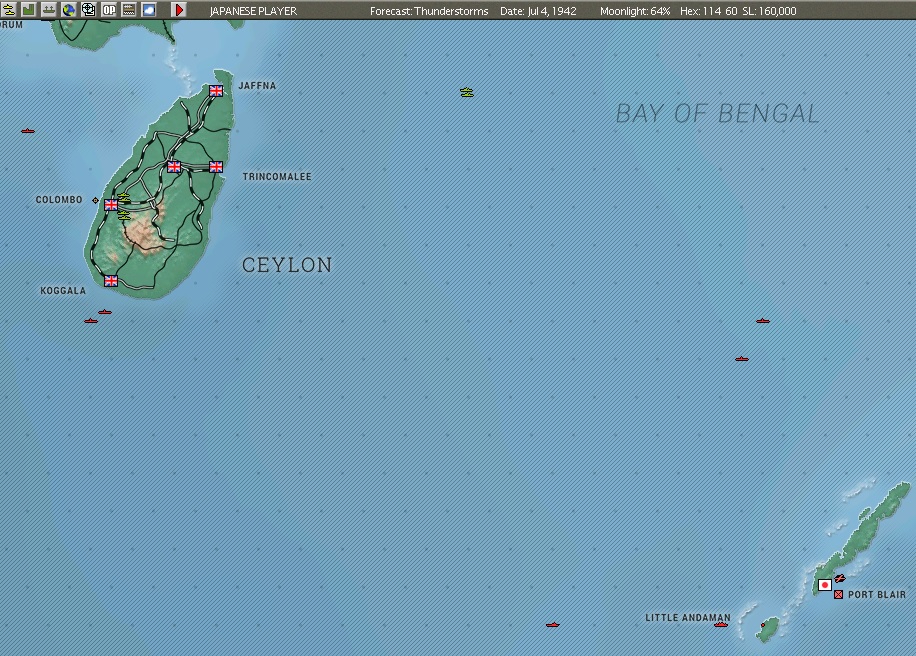
Task: Select the British flag base at Colombo
Action: point(111,204)
